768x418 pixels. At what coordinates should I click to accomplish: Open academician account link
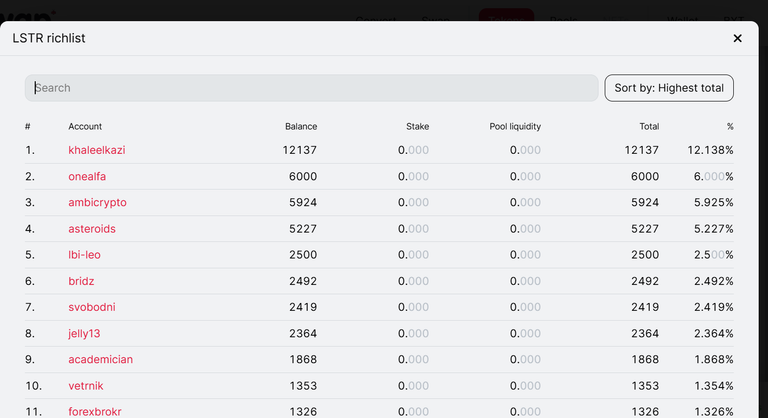click(x=100, y=360)
